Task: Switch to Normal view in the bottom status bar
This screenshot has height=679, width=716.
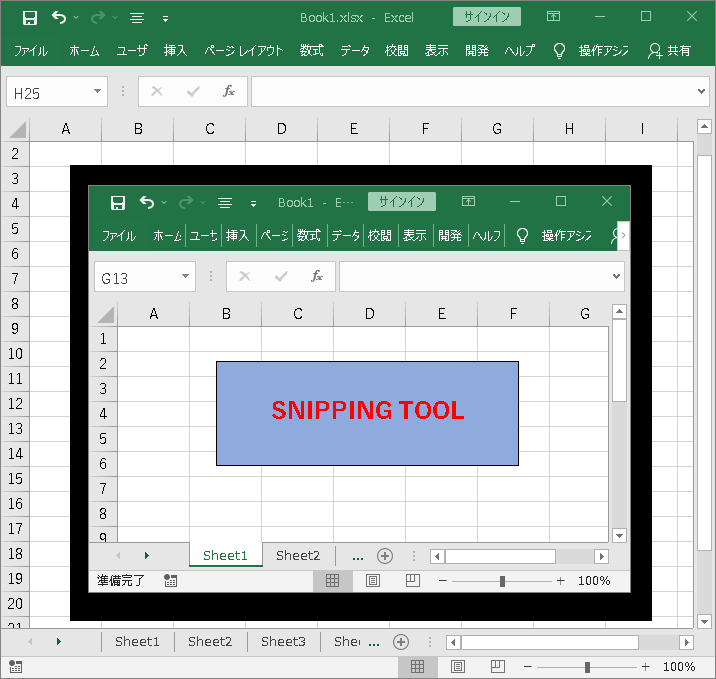Action: tap(417, 667)
